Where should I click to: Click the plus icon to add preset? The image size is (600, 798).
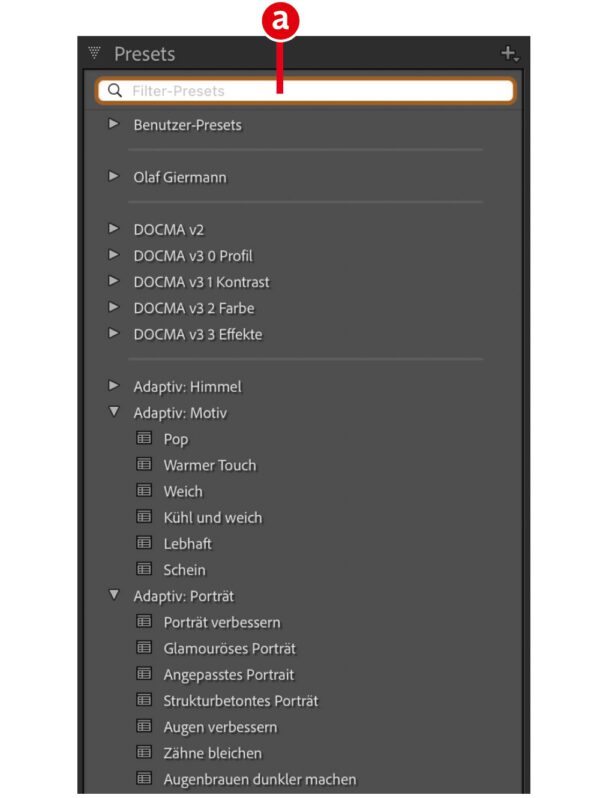click(509, 54)
